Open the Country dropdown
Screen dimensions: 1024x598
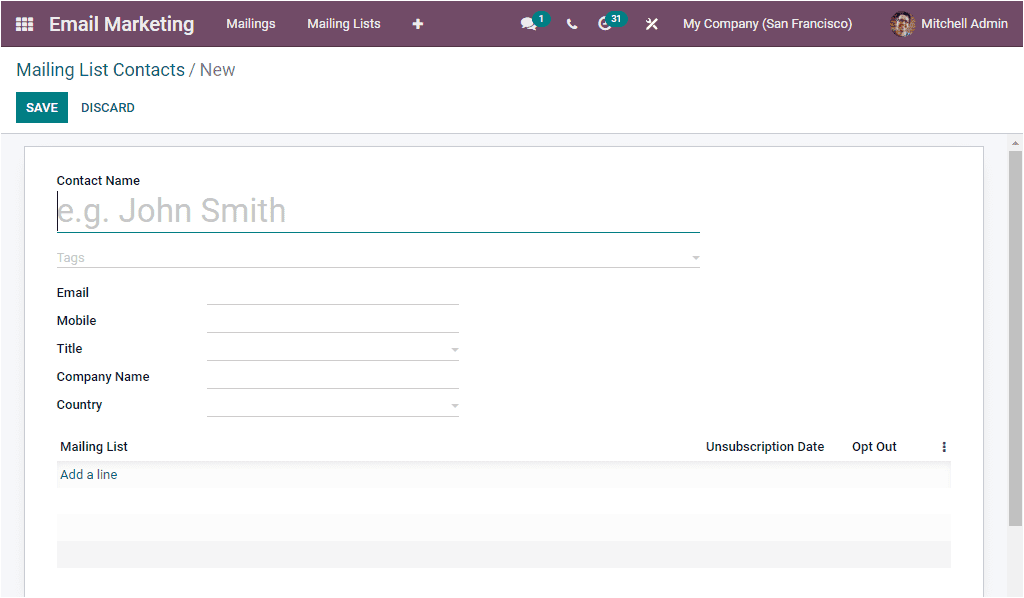point(455,404)
